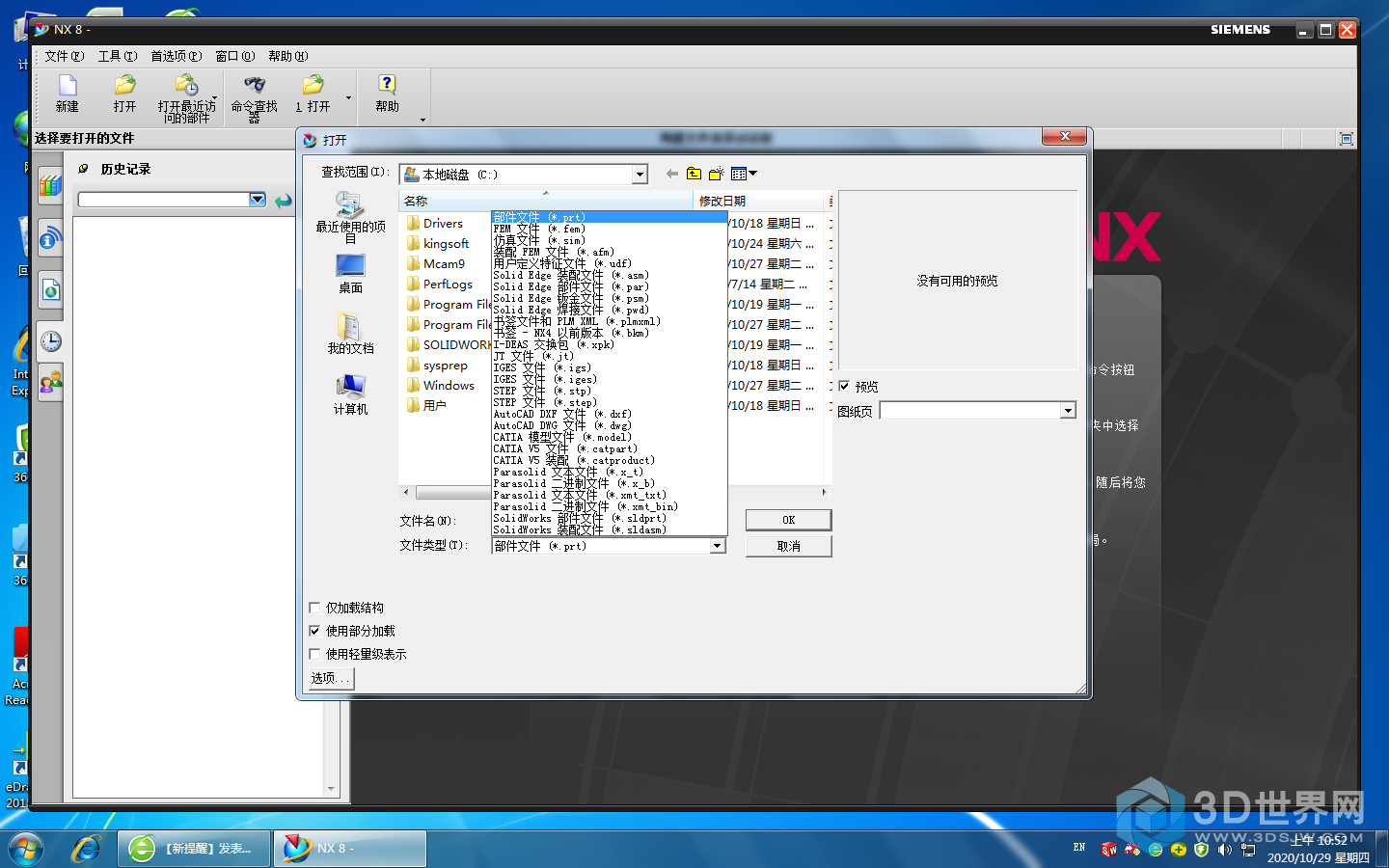
Task: Go to 最近使用的项目 in places bar
Action: tap(350, 217)
